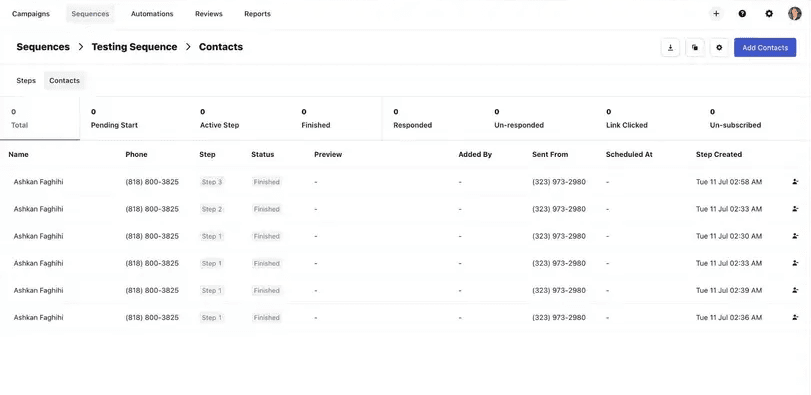Click the Status column header

pos(263,155)
